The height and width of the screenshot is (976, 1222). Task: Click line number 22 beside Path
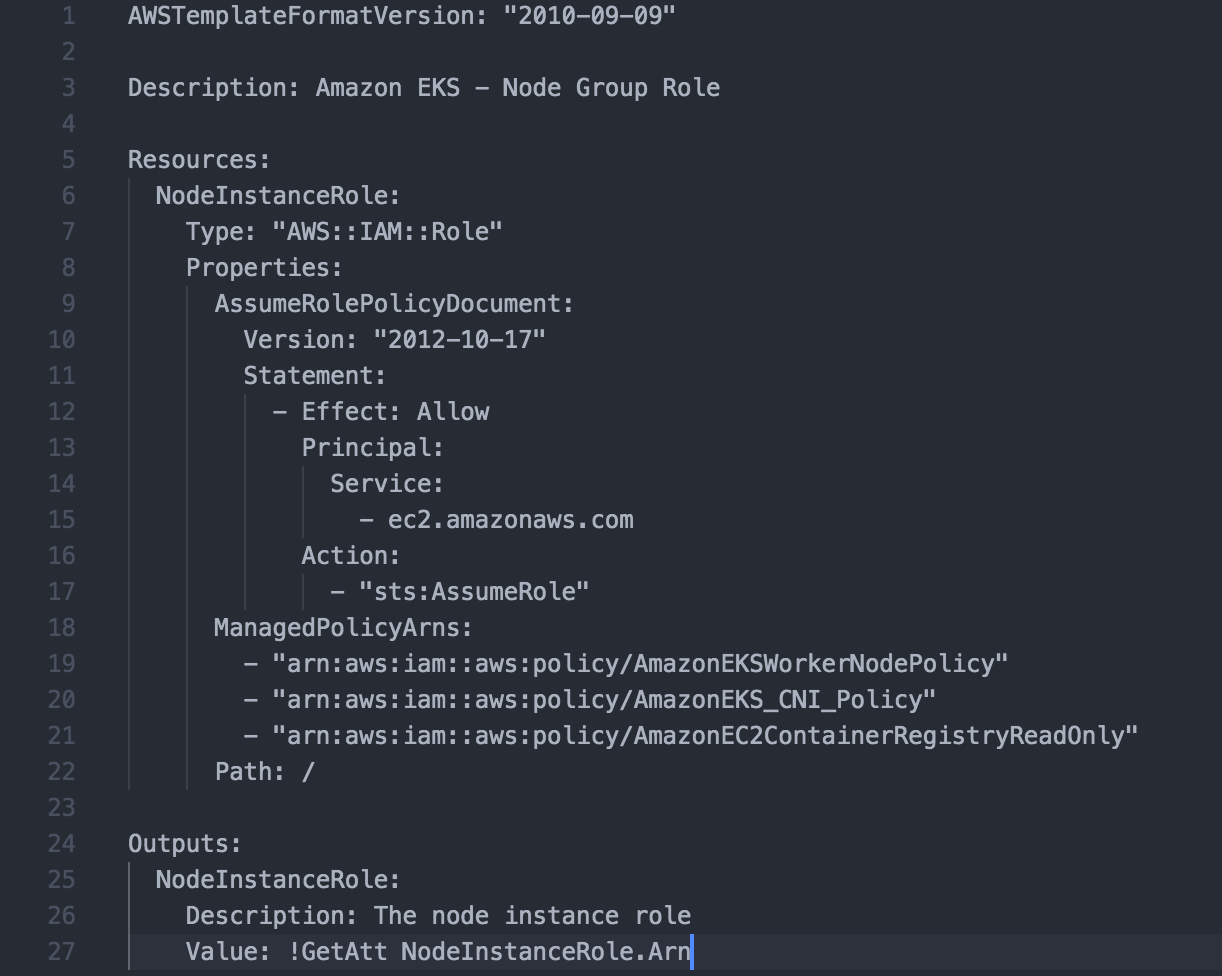62,772
